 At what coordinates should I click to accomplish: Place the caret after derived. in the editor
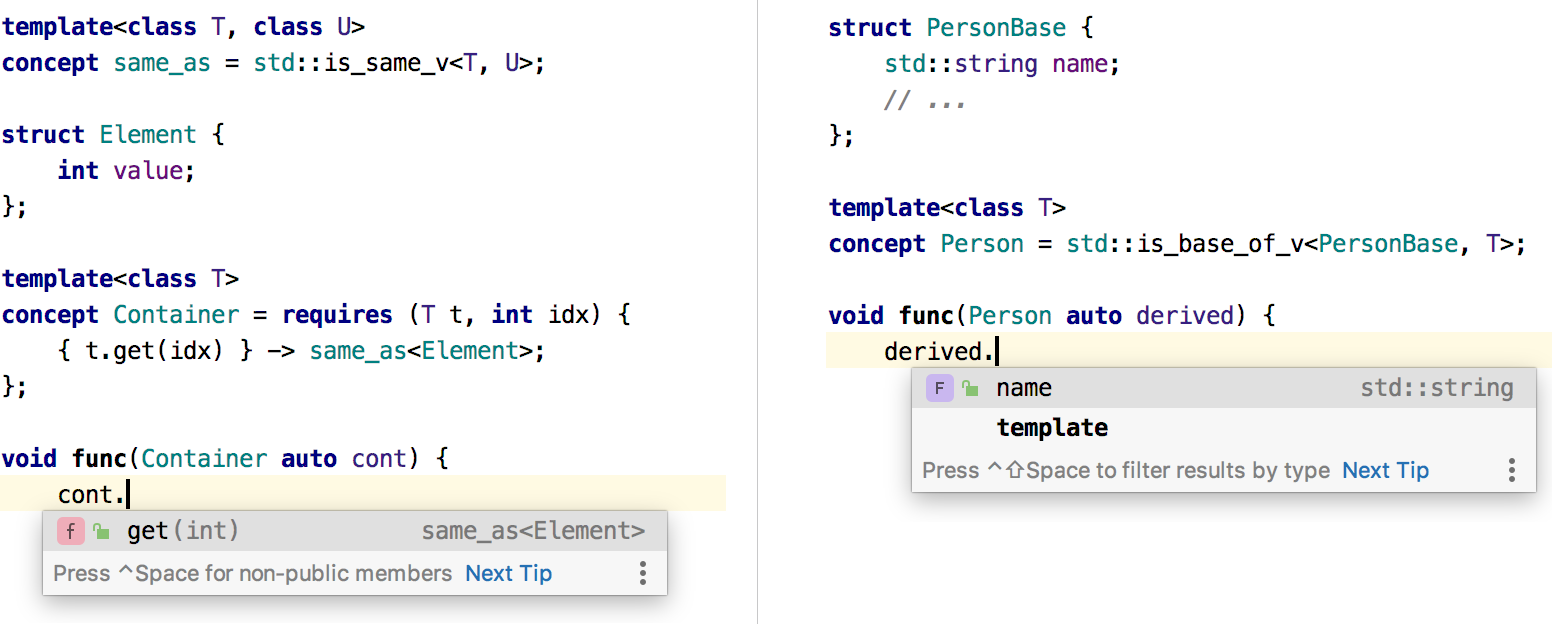999,351
